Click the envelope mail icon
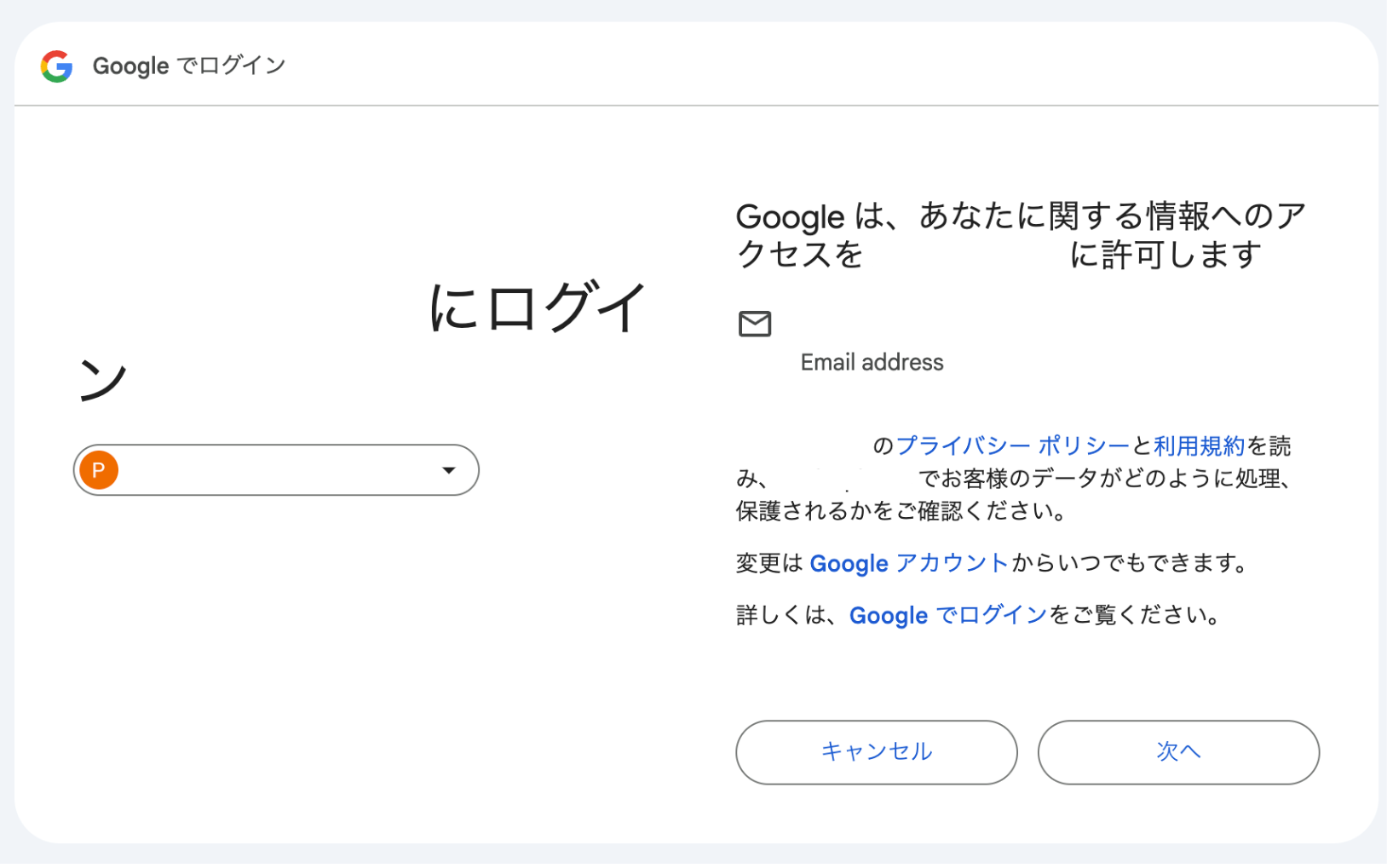1387x868 pixels. [755, 324]
